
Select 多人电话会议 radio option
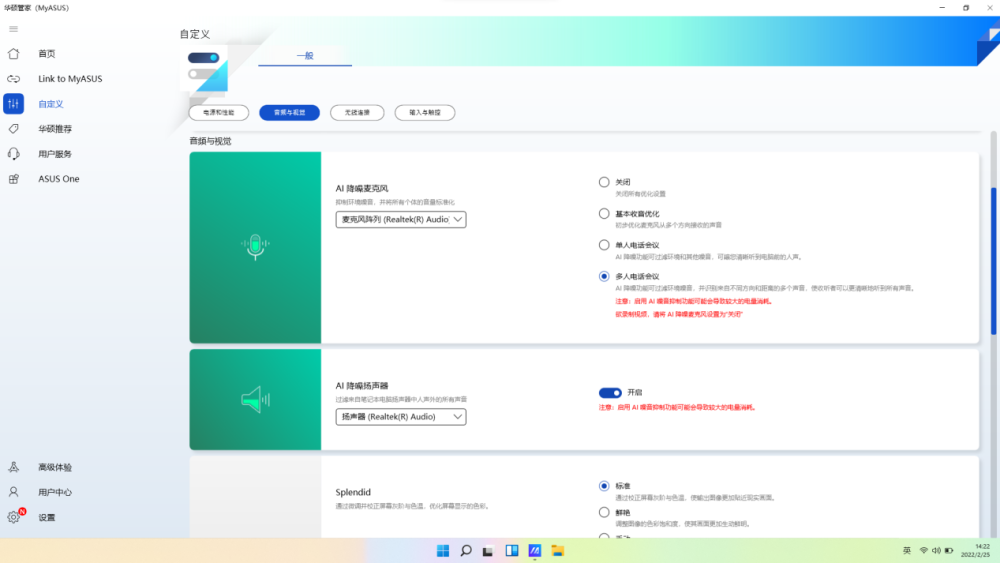click(x=604, y=276)
